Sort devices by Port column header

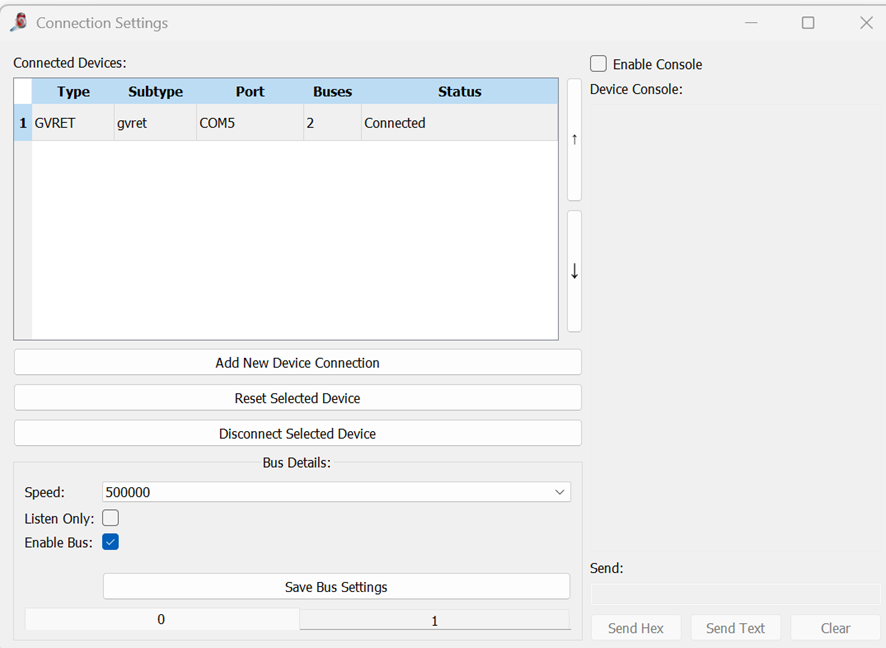click(x=250, y=92)
